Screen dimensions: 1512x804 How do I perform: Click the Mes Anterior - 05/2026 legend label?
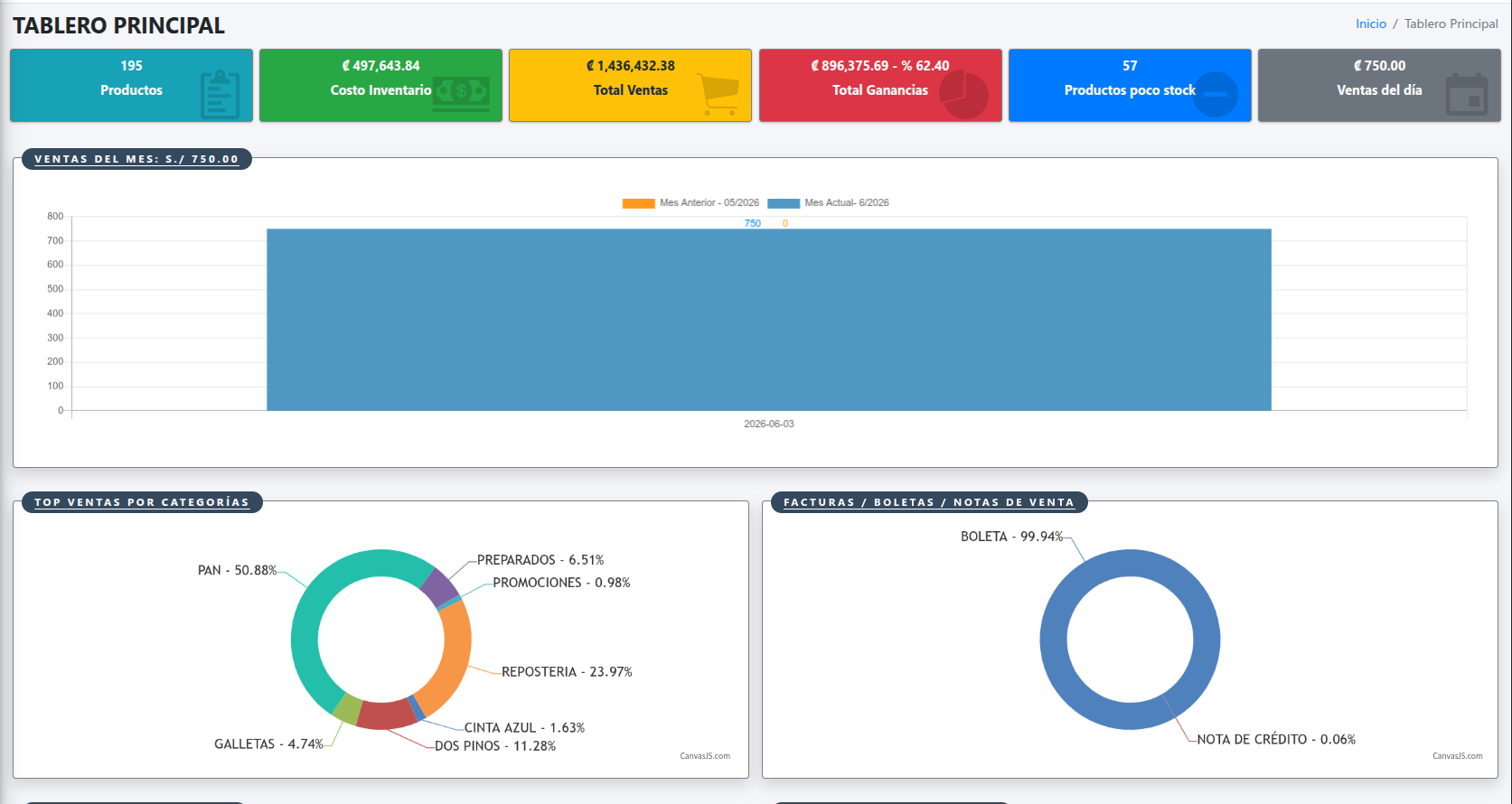point(709,203)
